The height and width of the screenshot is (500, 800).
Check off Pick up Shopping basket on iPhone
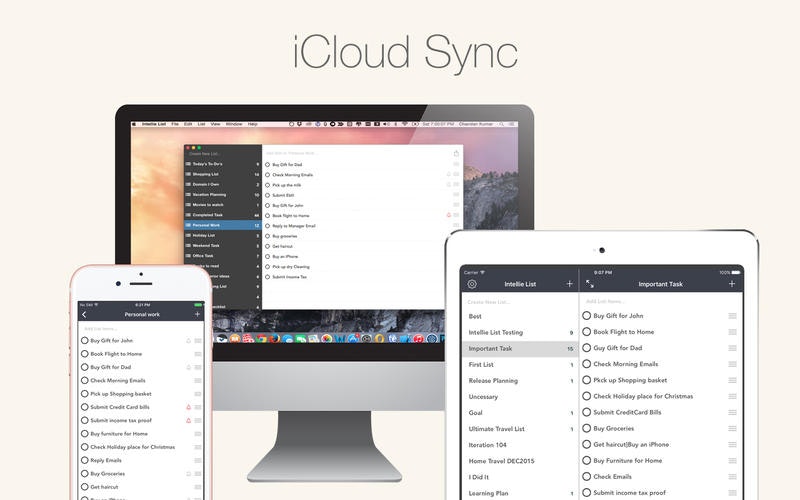85,394
